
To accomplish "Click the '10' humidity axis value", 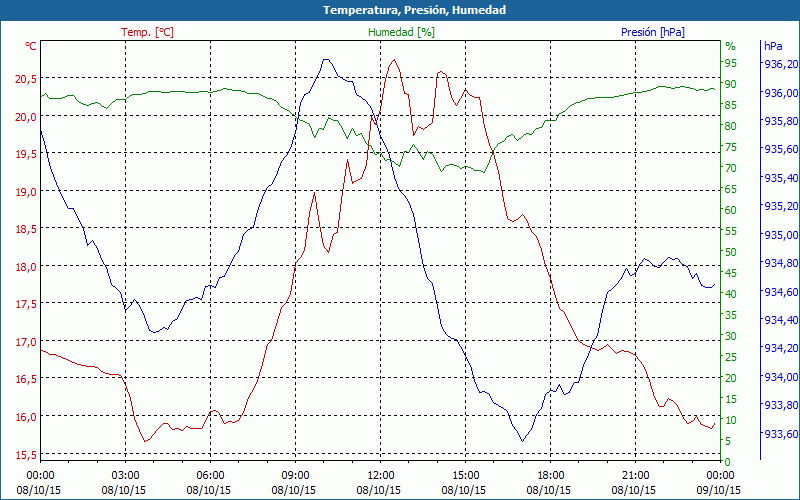I will point(731,420).
